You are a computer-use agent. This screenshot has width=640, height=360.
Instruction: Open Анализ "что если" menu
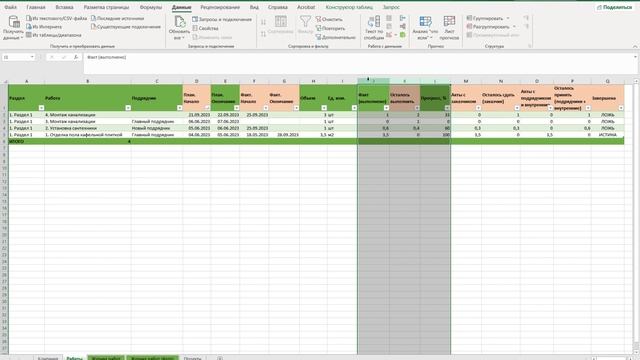click(x=425, y=28)
